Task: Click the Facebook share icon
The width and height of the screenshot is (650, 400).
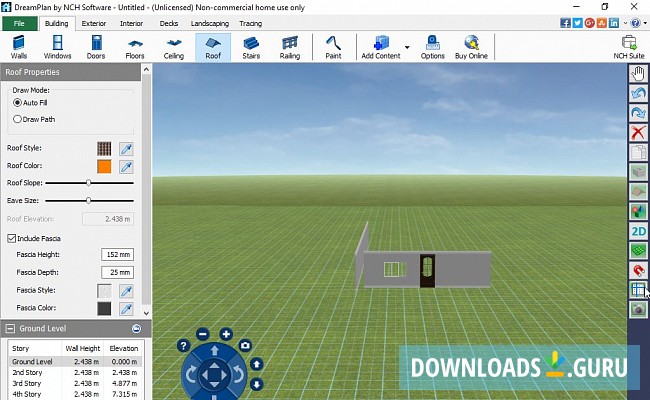Action: [x=565, y=23]
